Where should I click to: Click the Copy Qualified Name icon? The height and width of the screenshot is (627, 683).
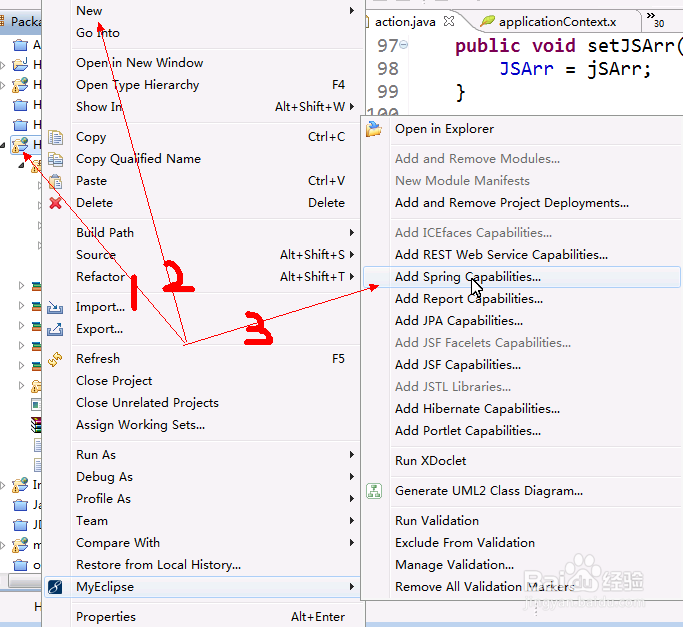click(55, 159)
